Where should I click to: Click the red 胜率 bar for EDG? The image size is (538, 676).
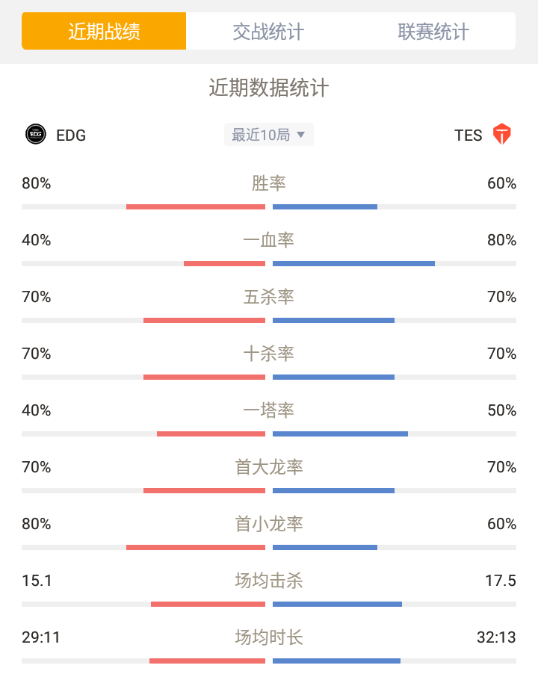tap(195, 207)
